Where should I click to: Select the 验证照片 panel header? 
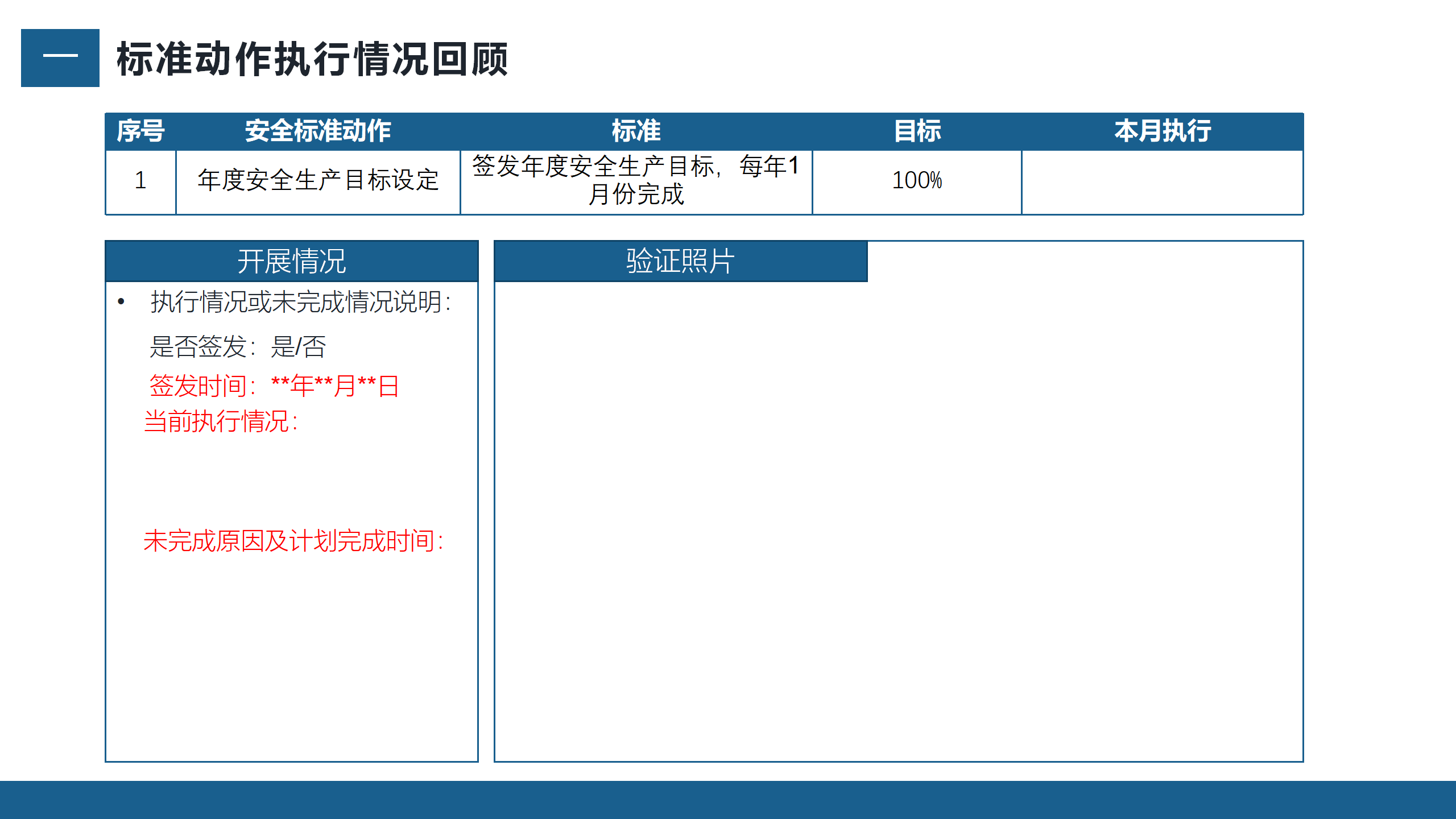click(681, 261)
